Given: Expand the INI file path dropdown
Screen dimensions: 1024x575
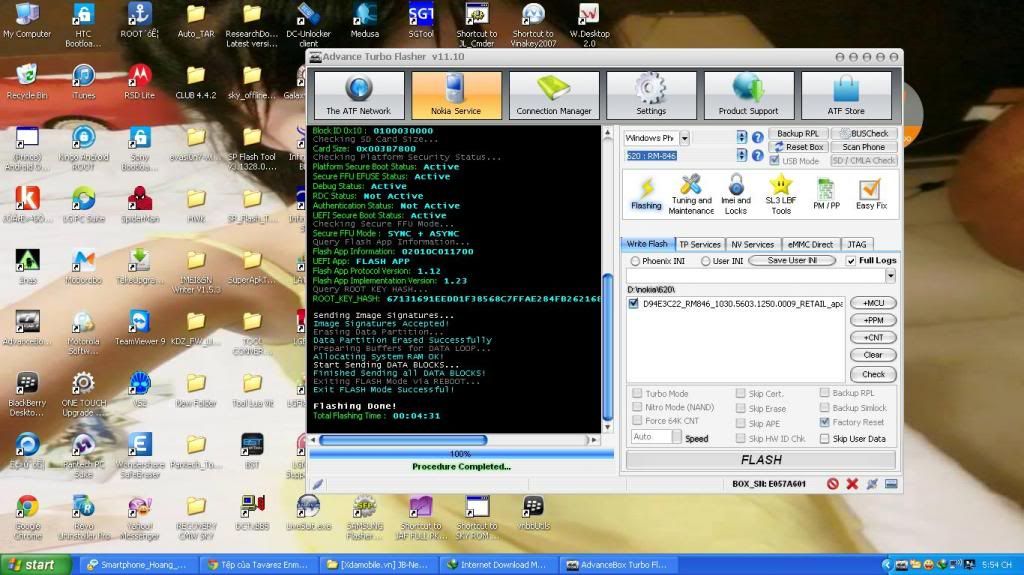Looking at the screenshot, I should 890,276.
